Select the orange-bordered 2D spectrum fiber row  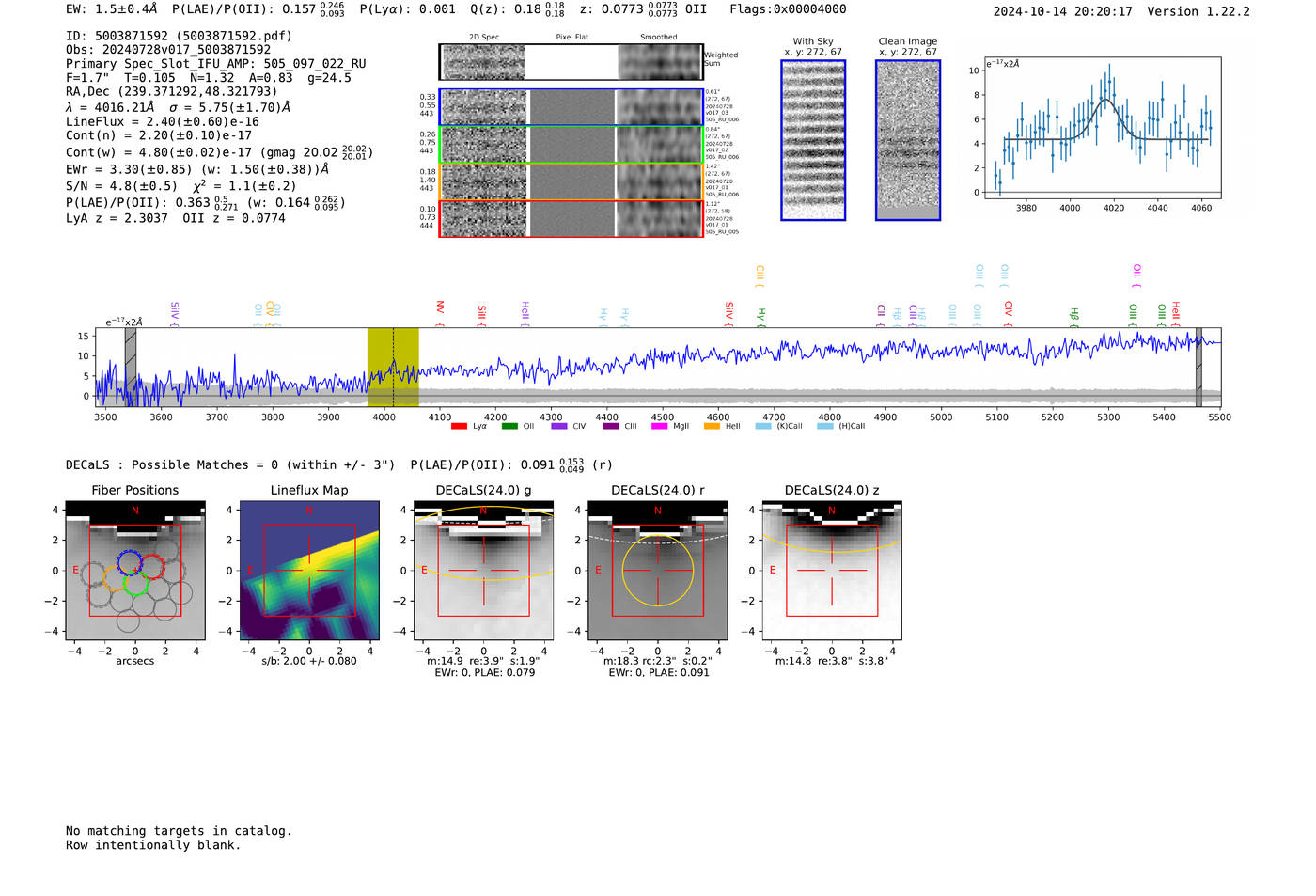(572, 181)
